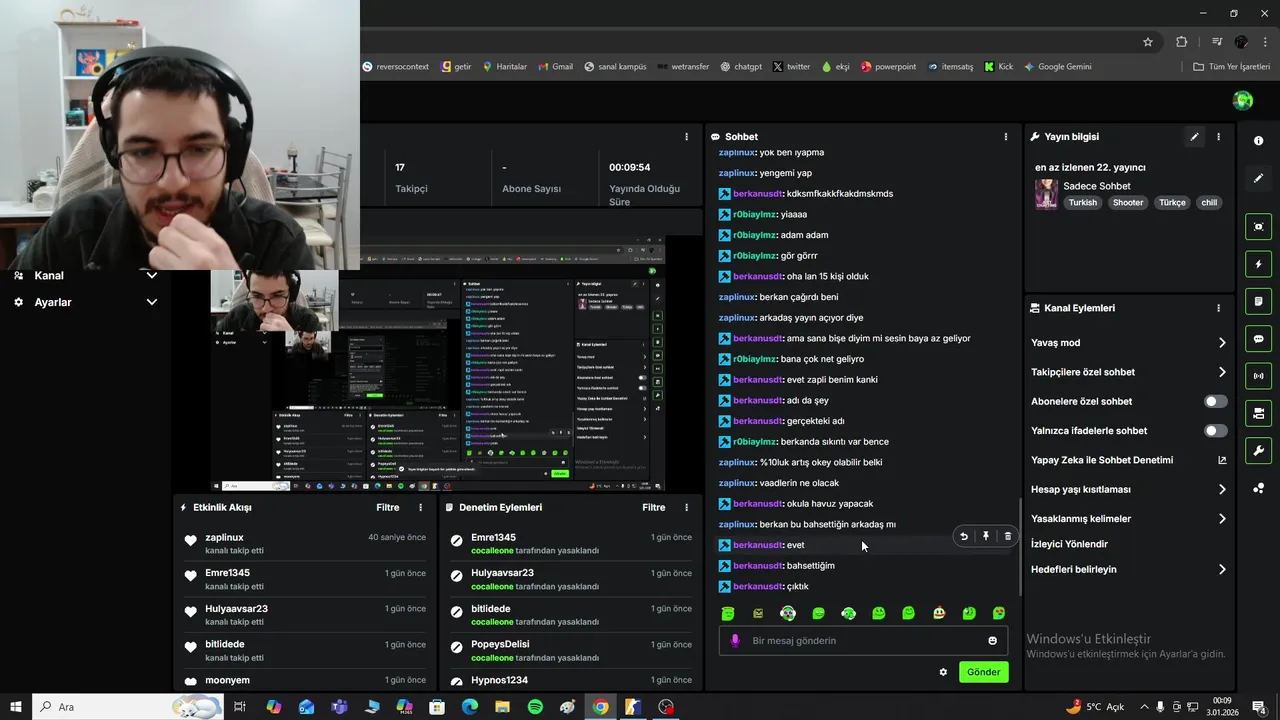Bookmark this page with star icon
This screenshot has width=1280, height=720.
[x=1148, y=42]
